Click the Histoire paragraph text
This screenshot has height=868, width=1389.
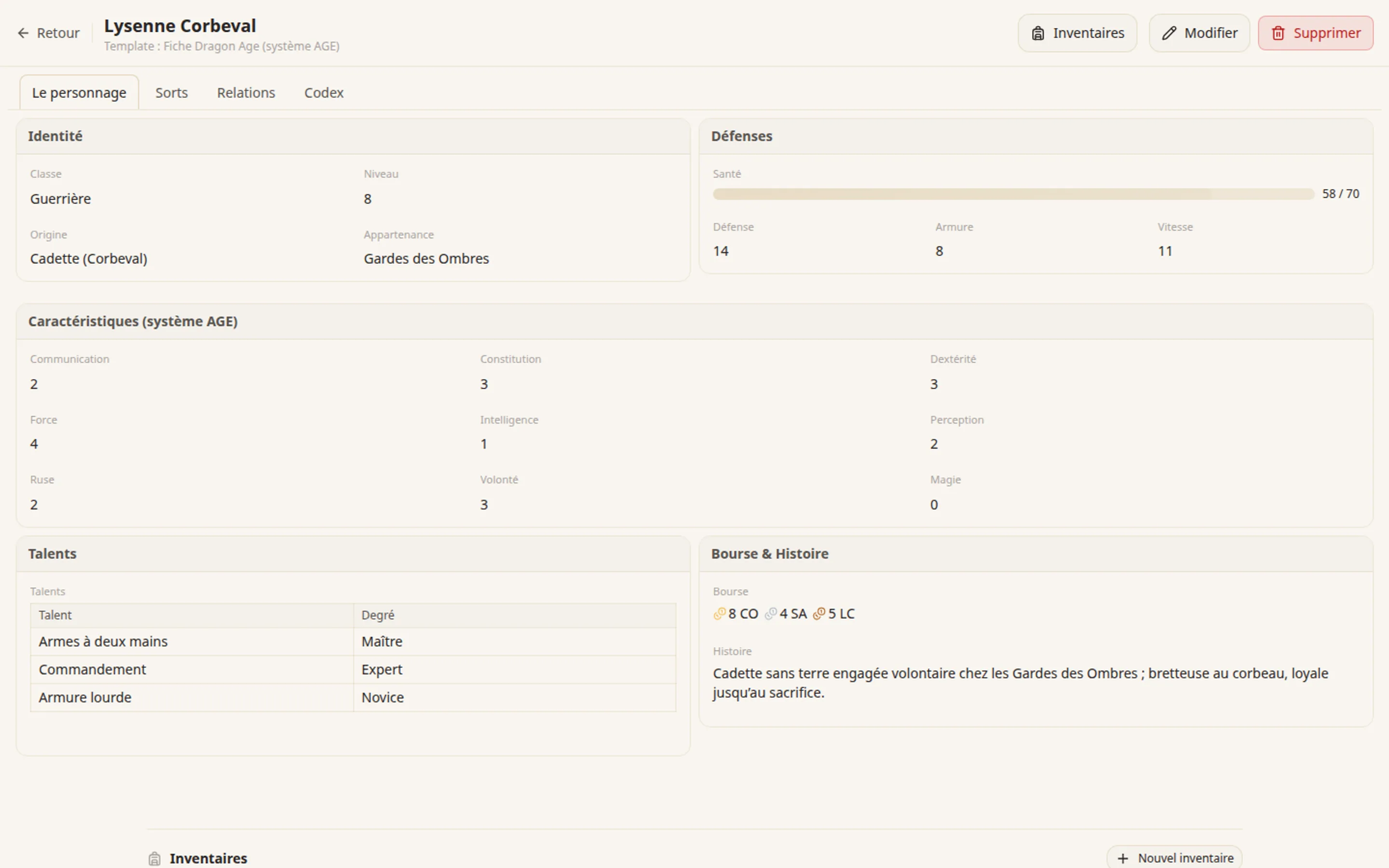1021,683
